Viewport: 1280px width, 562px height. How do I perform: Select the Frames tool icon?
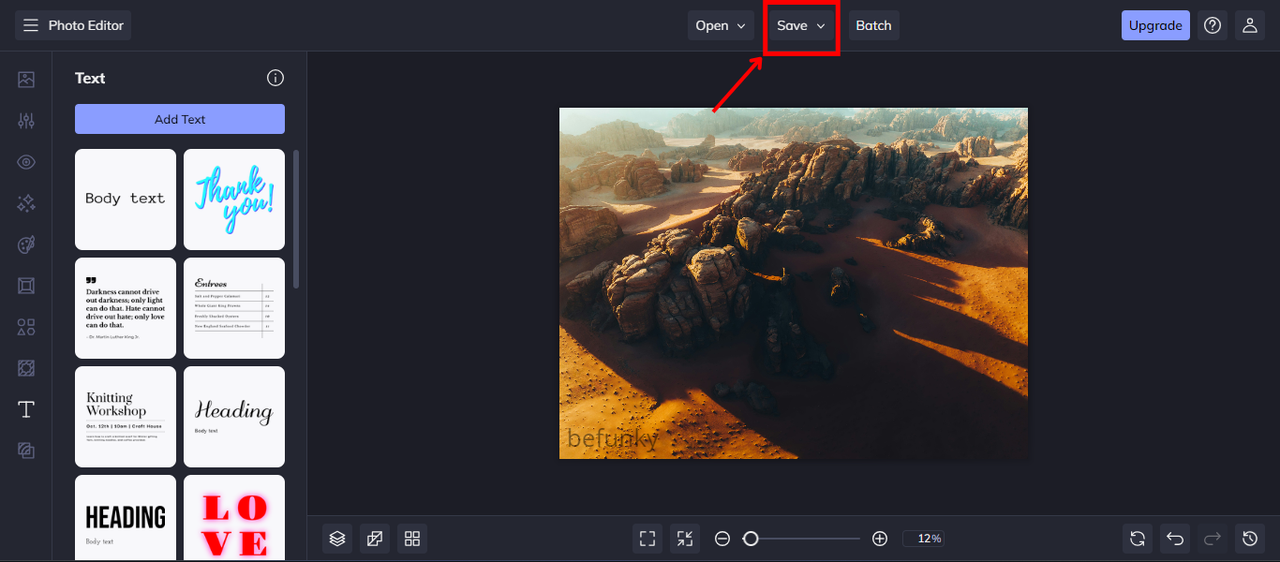pos(26,286)
